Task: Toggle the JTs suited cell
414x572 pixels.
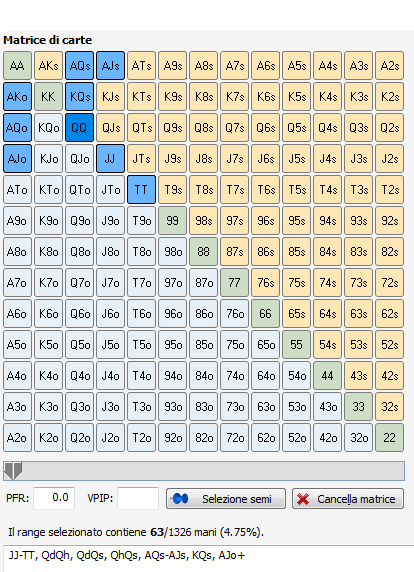Action: coord(142,159)
